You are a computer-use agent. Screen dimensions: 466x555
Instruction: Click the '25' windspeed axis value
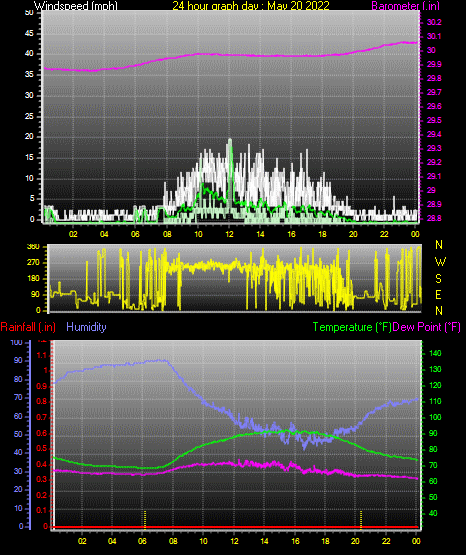29,116
